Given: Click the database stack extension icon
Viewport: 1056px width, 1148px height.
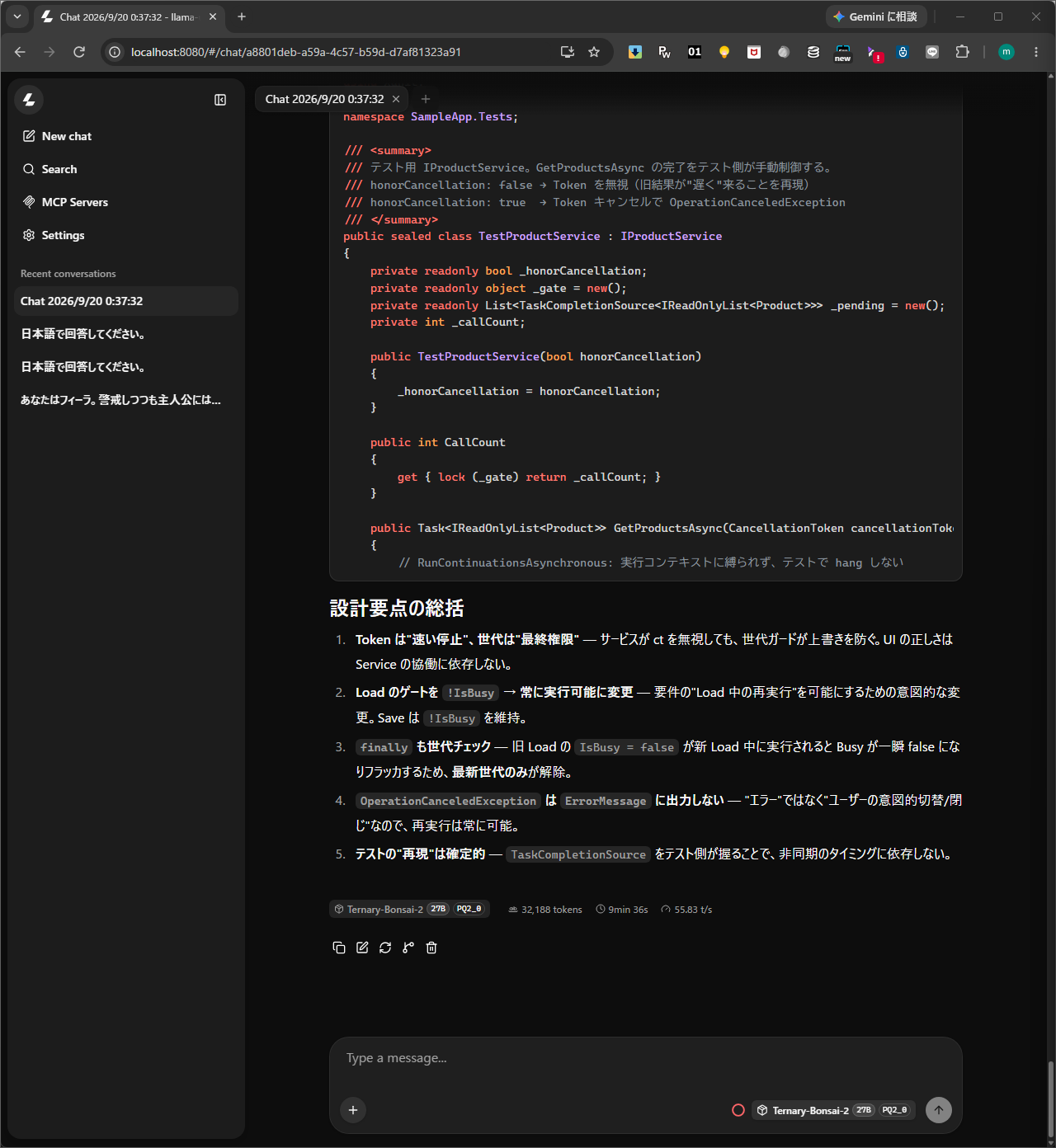Looking at the screenshot, I should tap(813, 52).
